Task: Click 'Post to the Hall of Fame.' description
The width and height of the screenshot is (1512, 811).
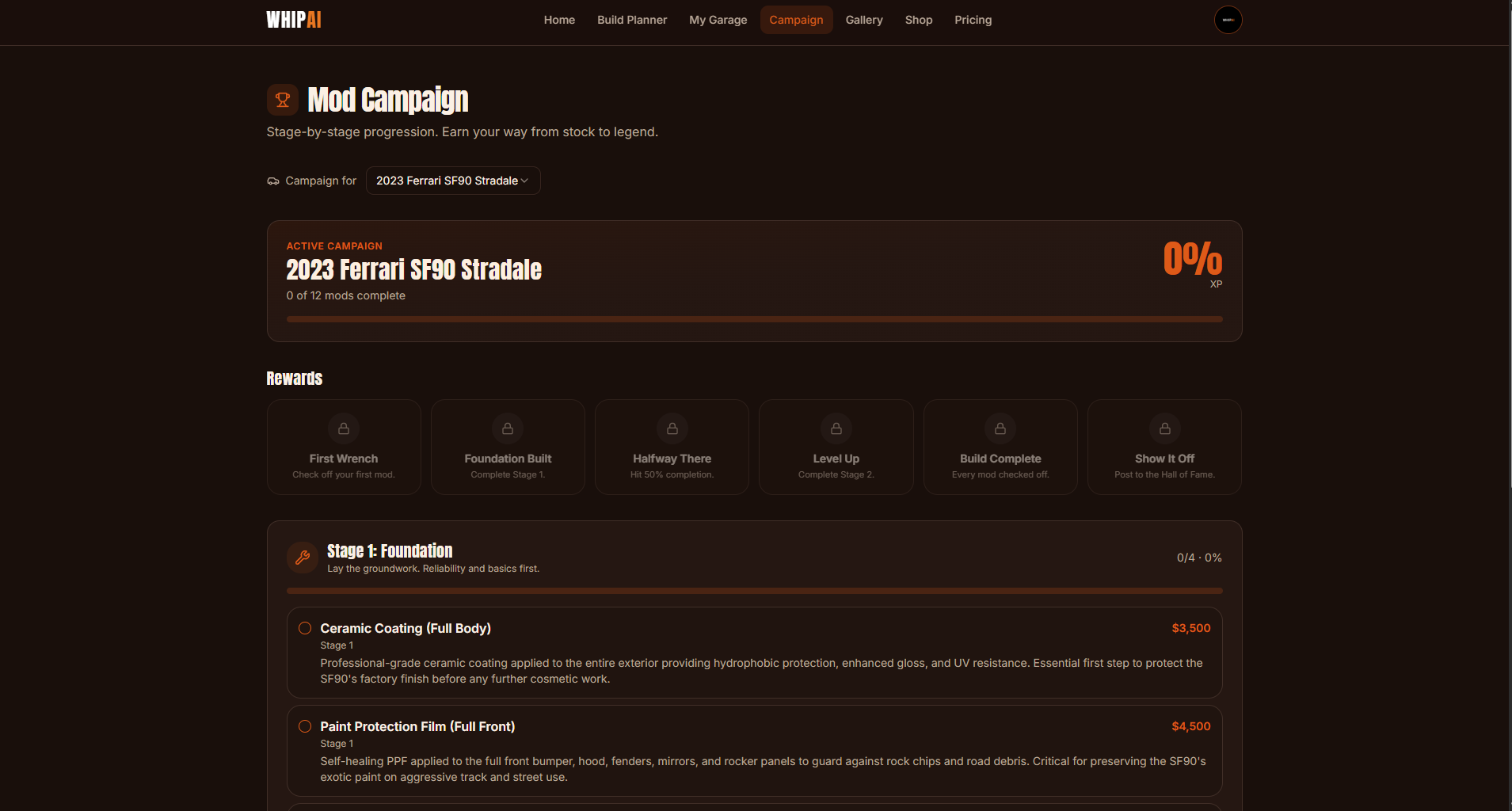Action: [x=1164, y=474]
